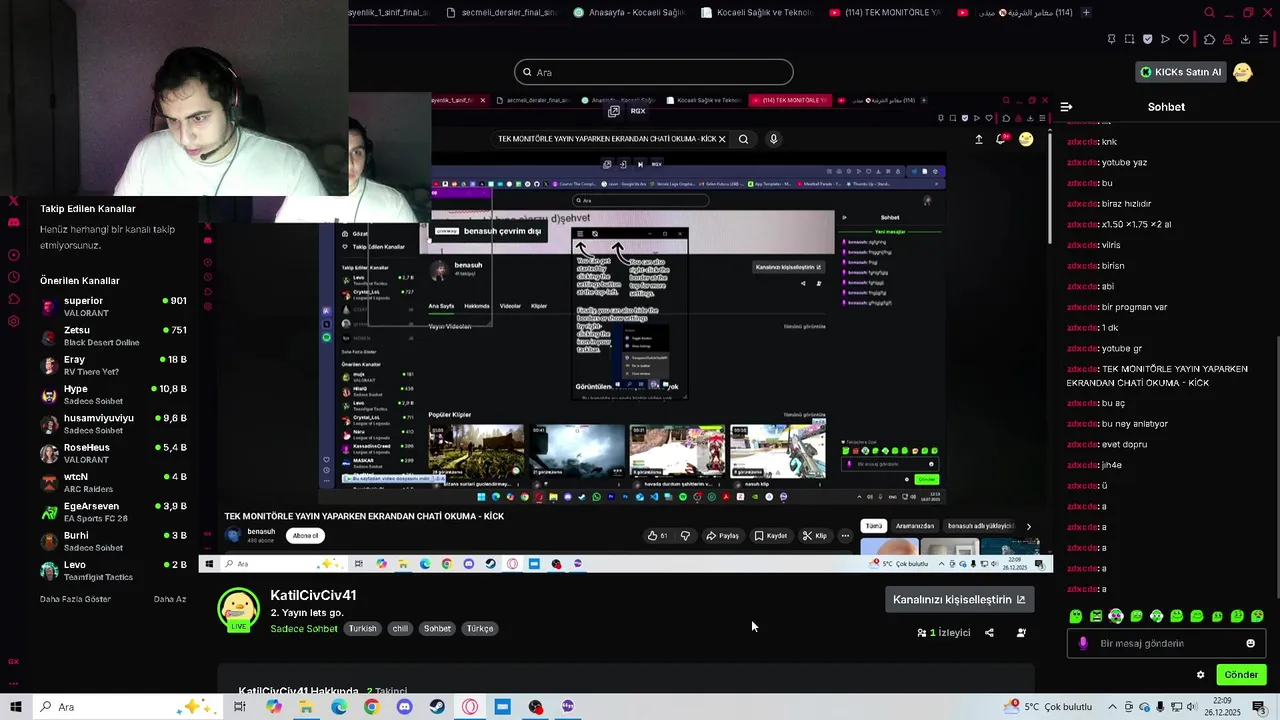This screenshot has height=720, width=1280.
Task: Open superior's VALORANT channel
Action: point(113,307)
